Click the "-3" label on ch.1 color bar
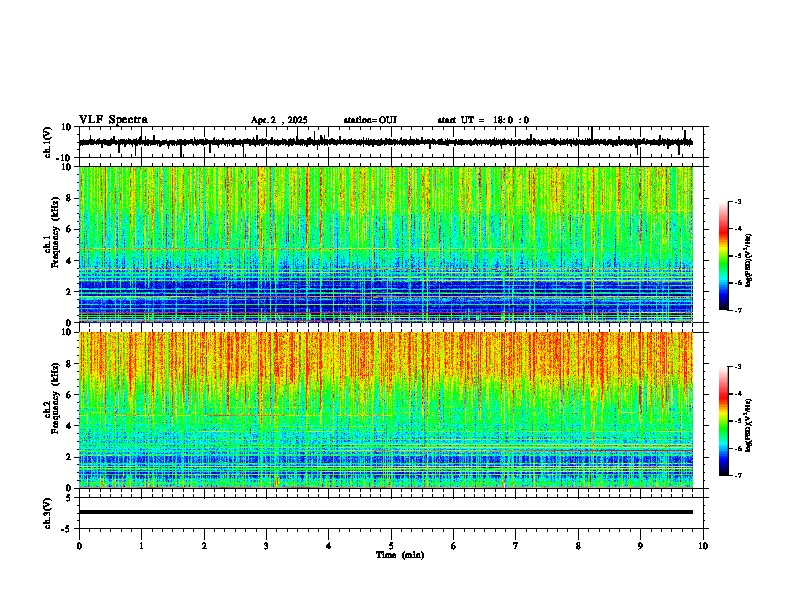The image size is (792, 612). tap(737, 202)
